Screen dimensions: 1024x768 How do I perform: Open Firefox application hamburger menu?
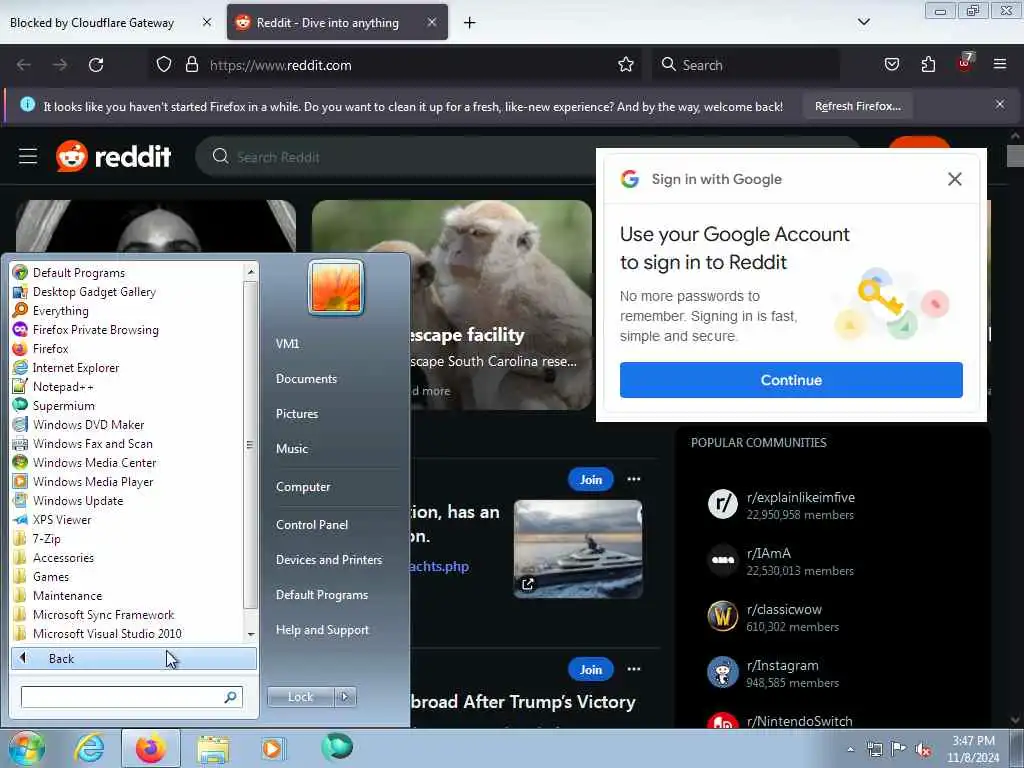(1000, 64)
